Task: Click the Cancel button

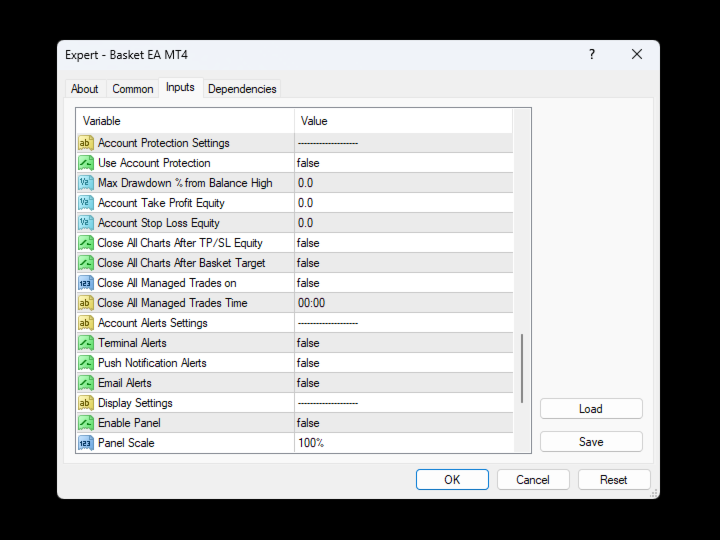Action: [x=533, y=479]
